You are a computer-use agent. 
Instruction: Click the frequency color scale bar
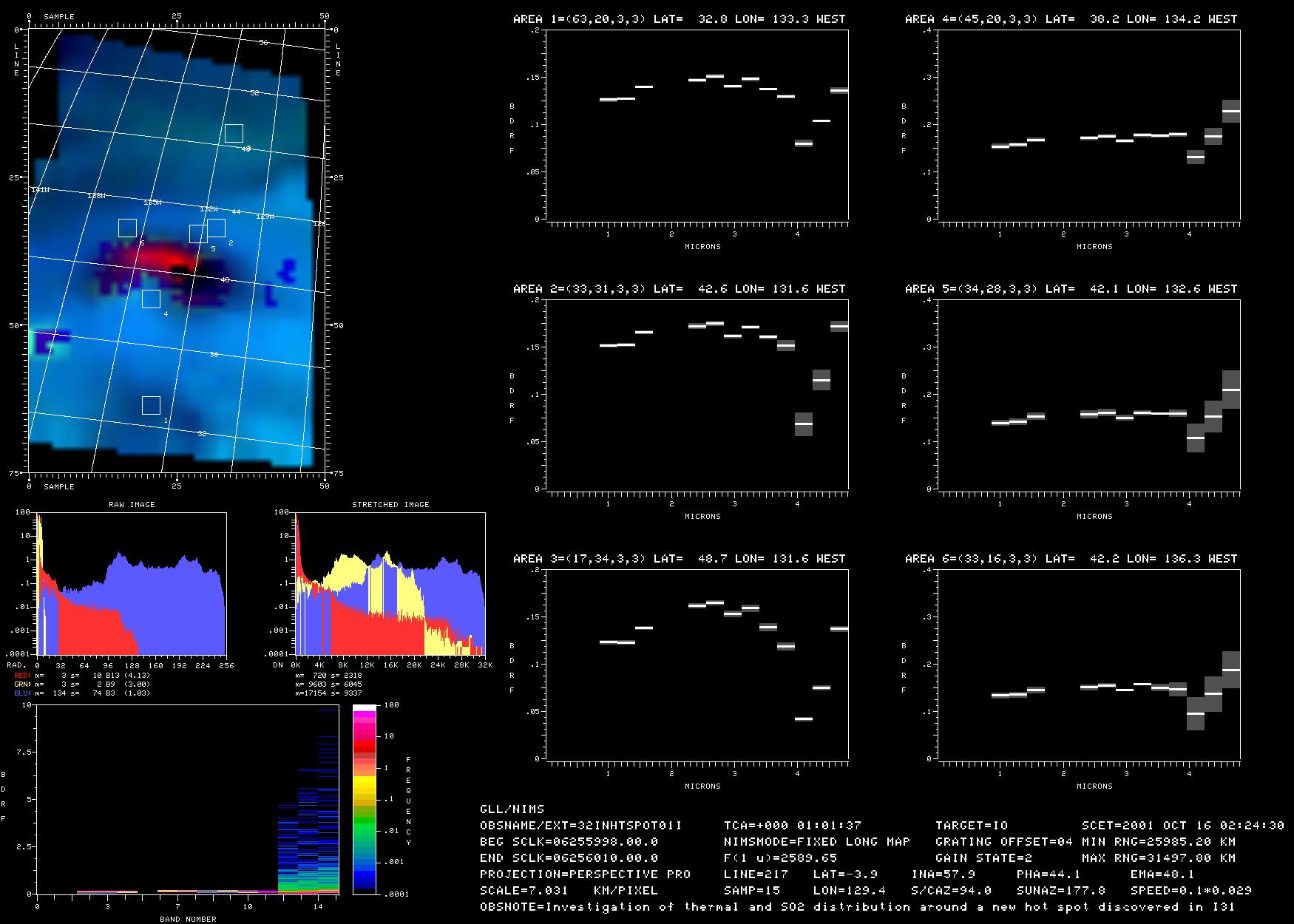click(365, 800)
